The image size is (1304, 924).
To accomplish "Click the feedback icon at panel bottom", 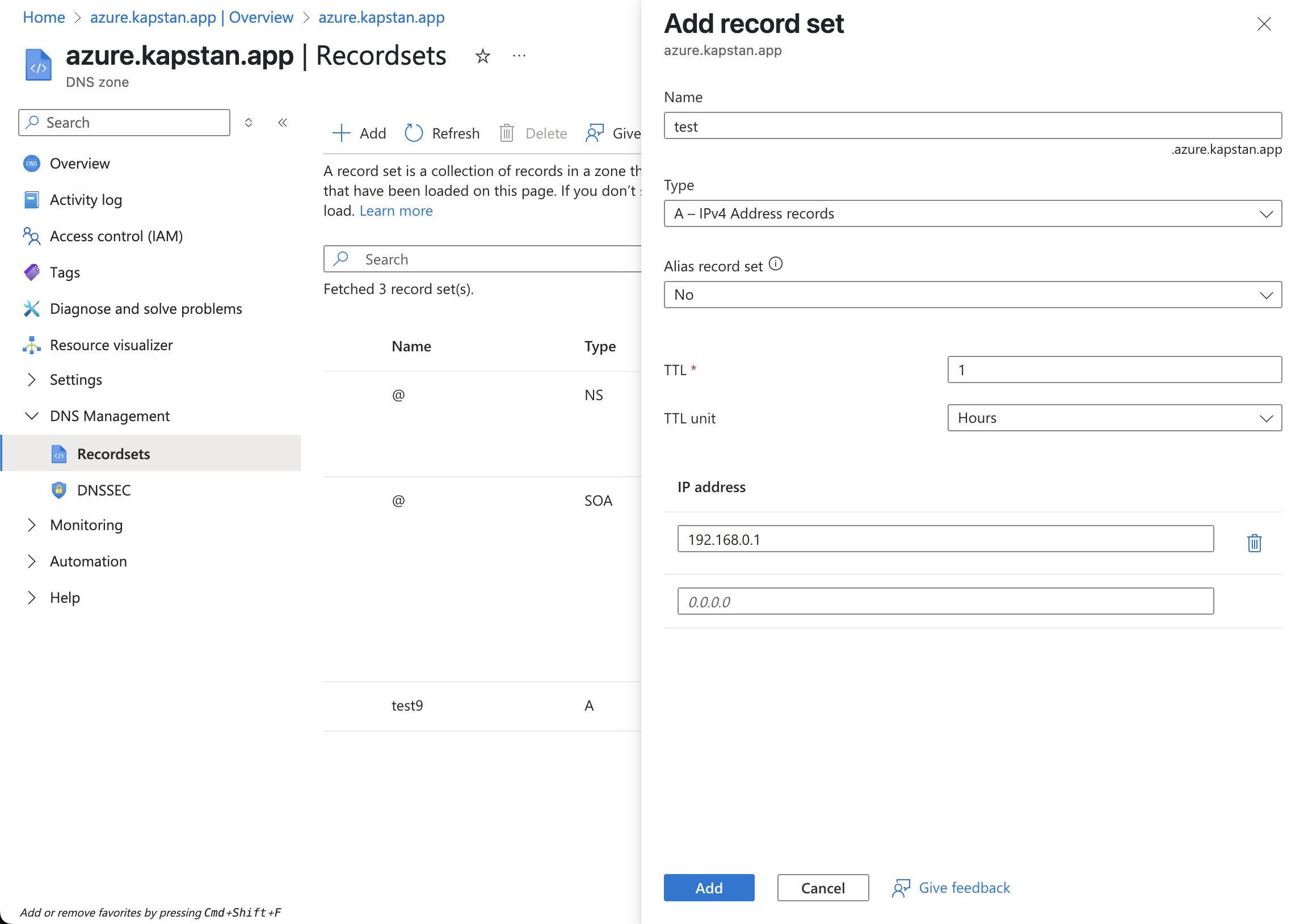I will tap(900, 888).
